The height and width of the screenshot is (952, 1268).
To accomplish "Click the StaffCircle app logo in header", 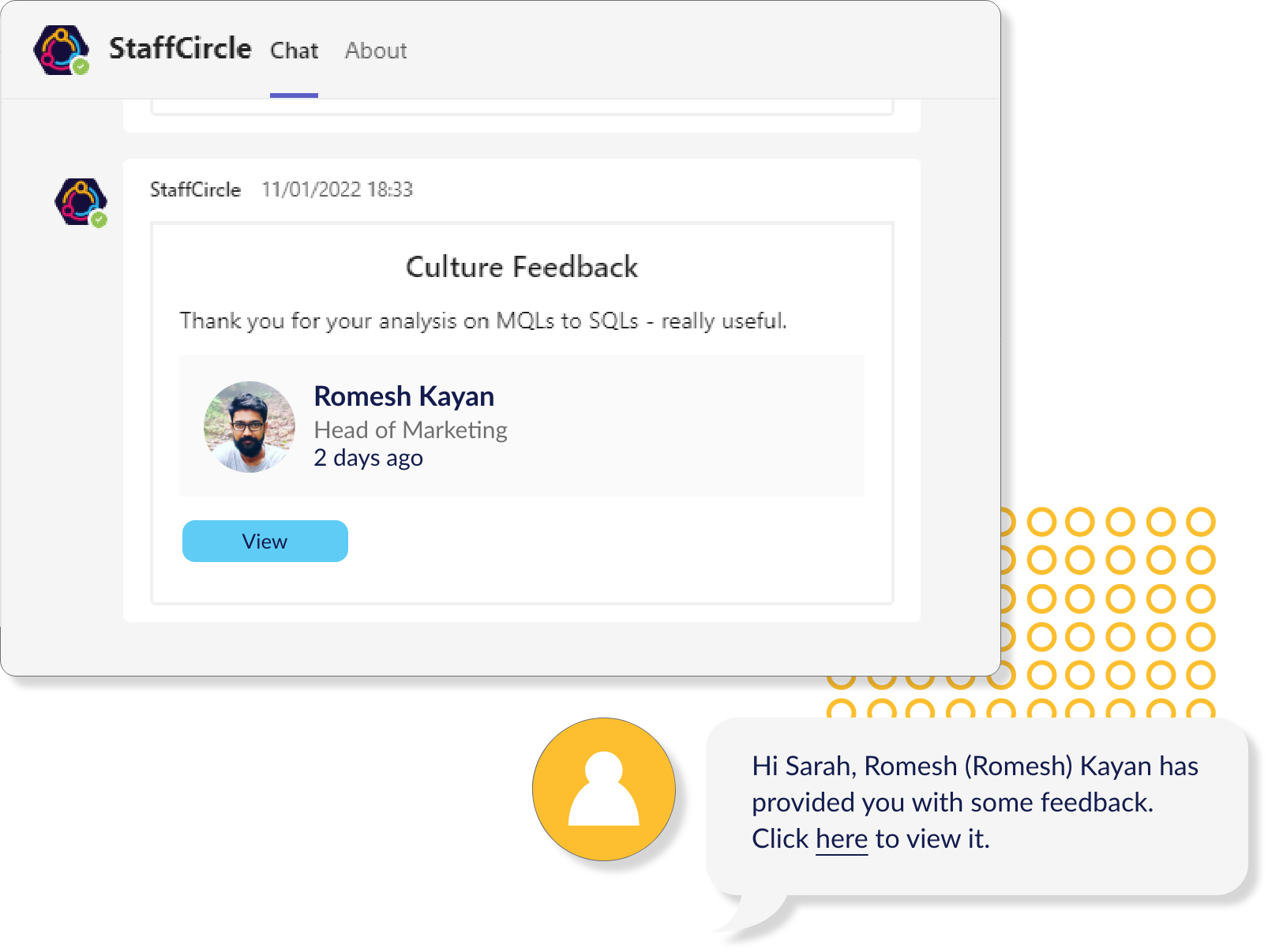I will pyautogui.click(x=61, y=50).
